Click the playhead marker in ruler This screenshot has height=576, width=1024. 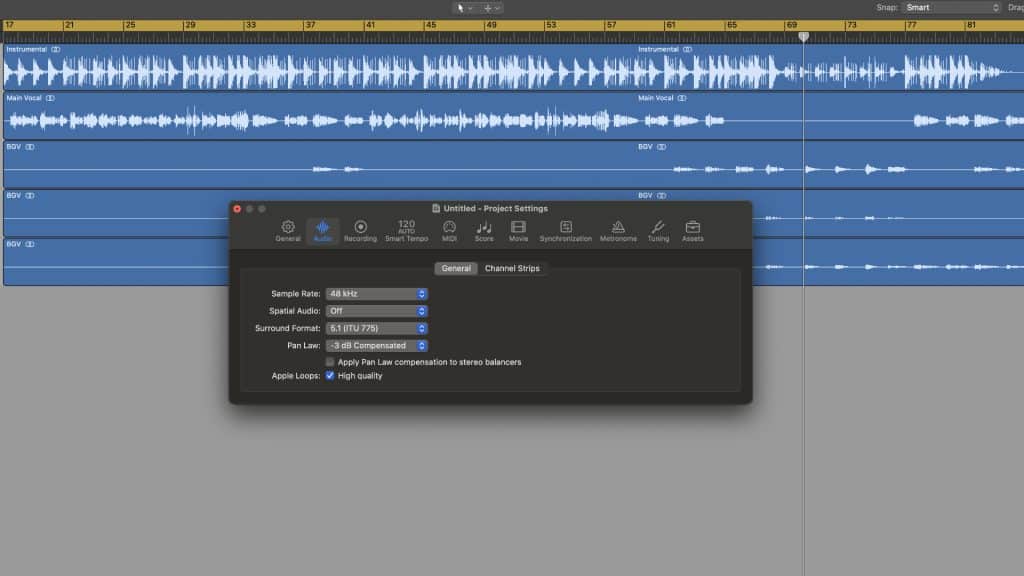(804, 37)
